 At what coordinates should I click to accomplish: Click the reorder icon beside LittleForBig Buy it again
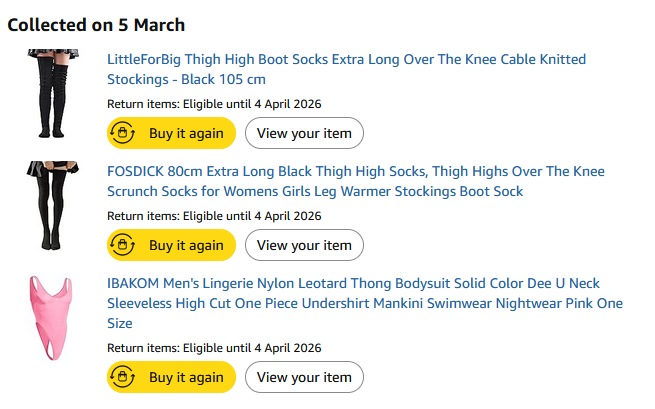122,133
